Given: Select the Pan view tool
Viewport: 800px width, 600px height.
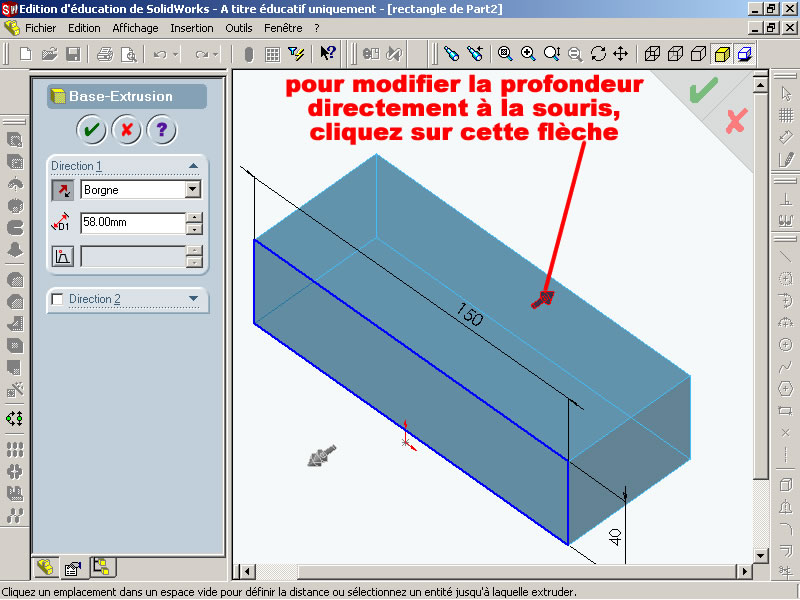Looking at the screenshot, I should (x=620, y=54).
